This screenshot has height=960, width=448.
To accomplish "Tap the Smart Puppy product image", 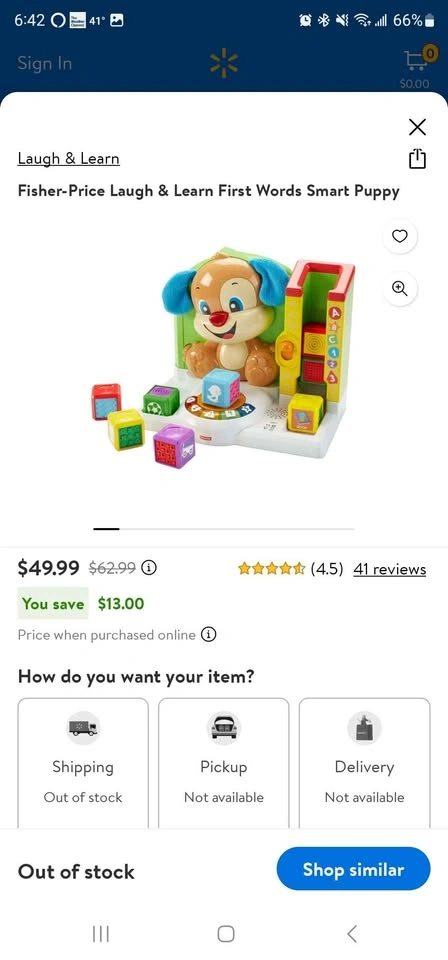I will click(223, 357).
